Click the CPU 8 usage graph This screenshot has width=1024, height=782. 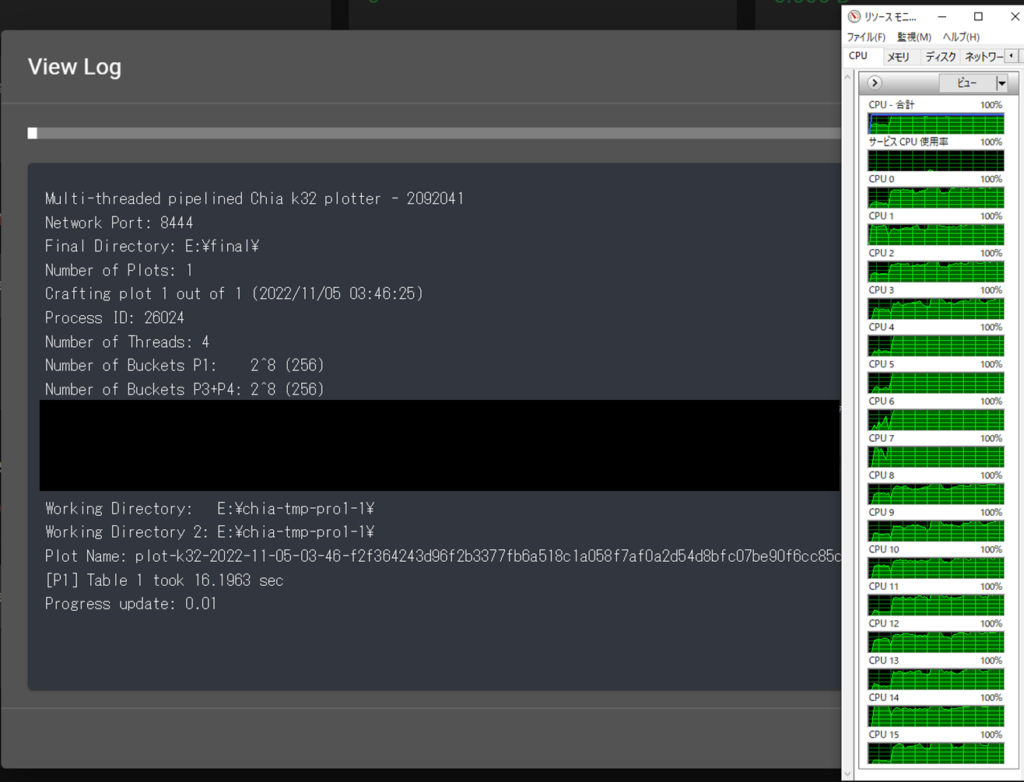[935, 494]
